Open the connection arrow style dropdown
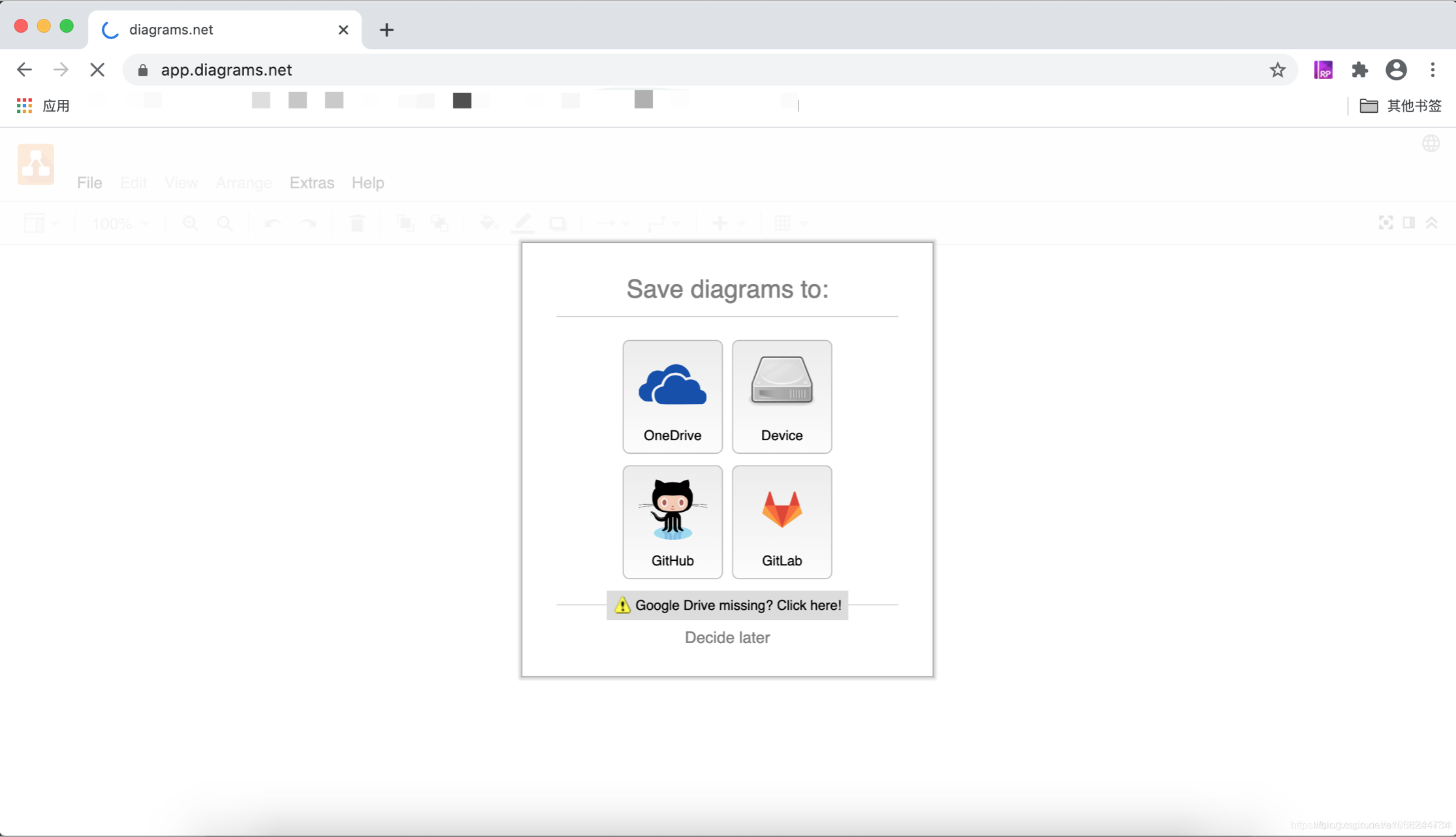 [613, 223]
